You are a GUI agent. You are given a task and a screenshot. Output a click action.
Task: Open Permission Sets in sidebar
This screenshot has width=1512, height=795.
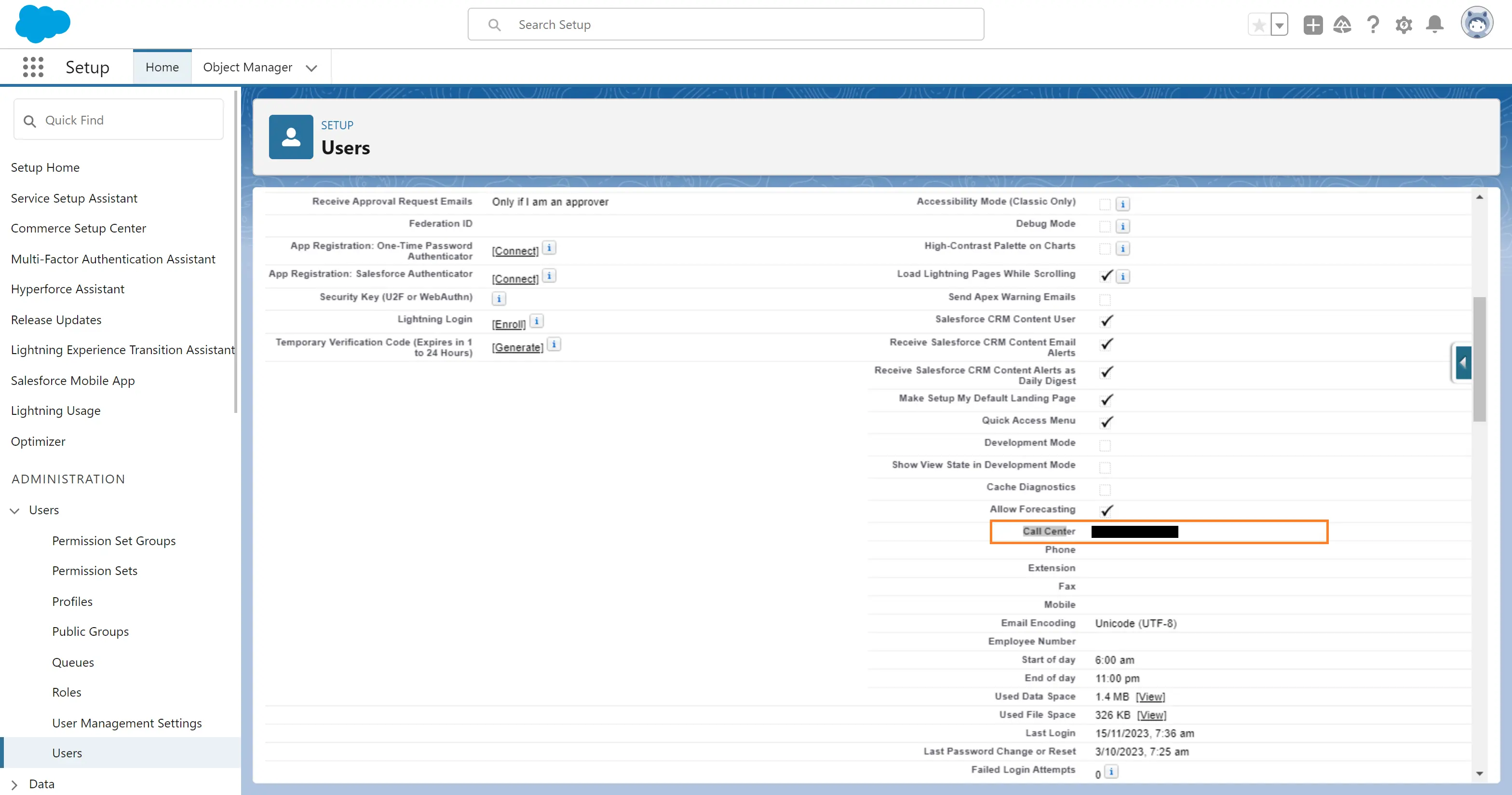pyautogui.click(x=94, y=570)
